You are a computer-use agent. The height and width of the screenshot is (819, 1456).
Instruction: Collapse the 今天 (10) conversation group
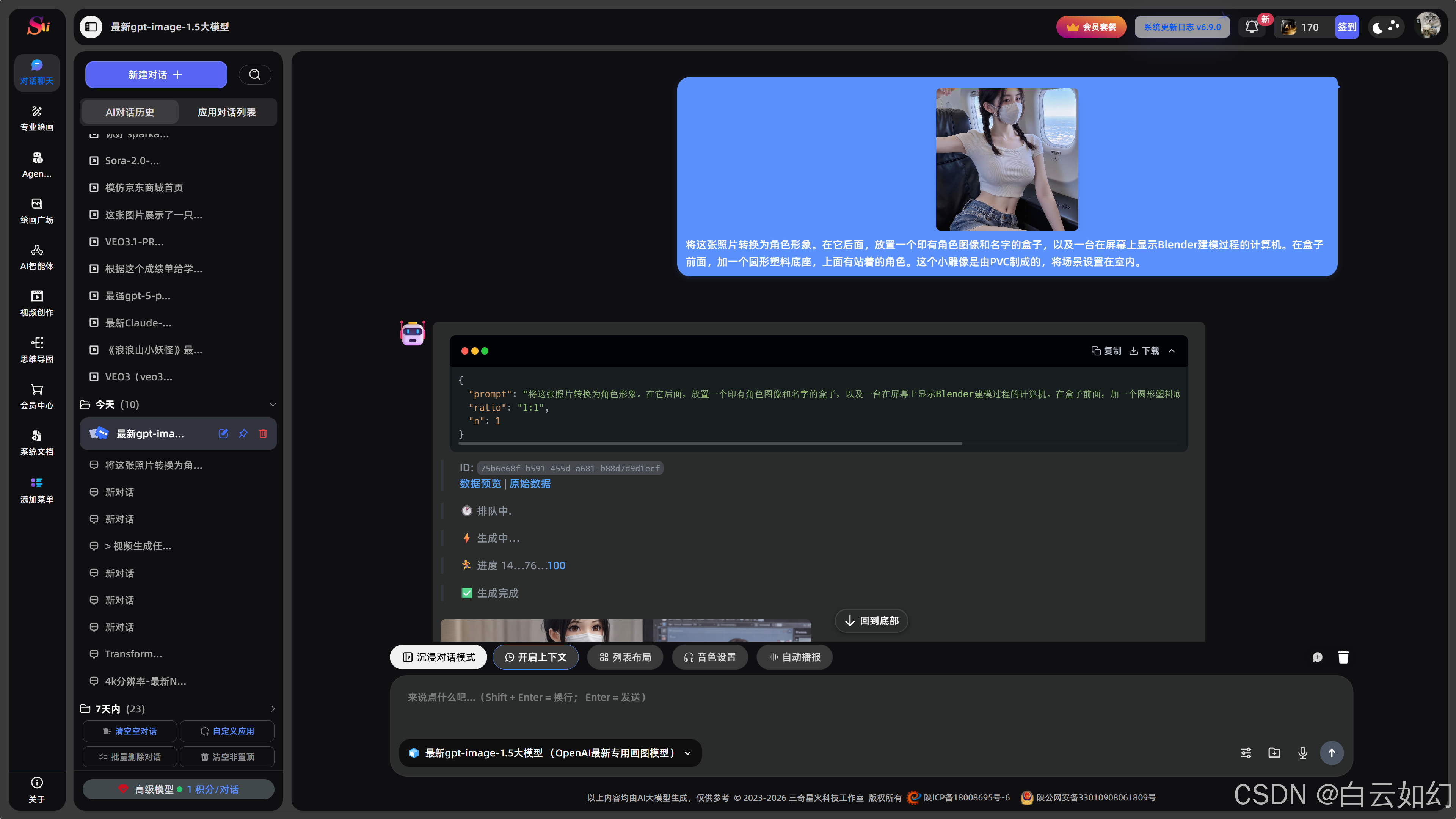pos(273,405)
